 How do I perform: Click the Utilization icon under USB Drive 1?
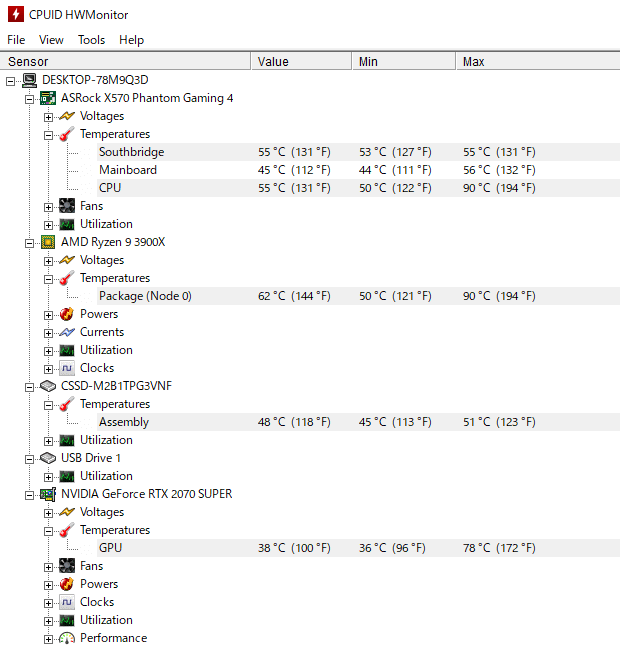[x=67, y=476]
